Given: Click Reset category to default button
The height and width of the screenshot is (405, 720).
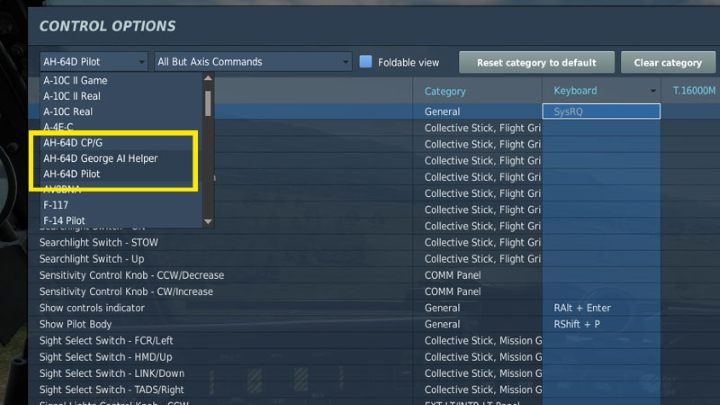Looking at the screenshot, I should (x=536, y=62).
